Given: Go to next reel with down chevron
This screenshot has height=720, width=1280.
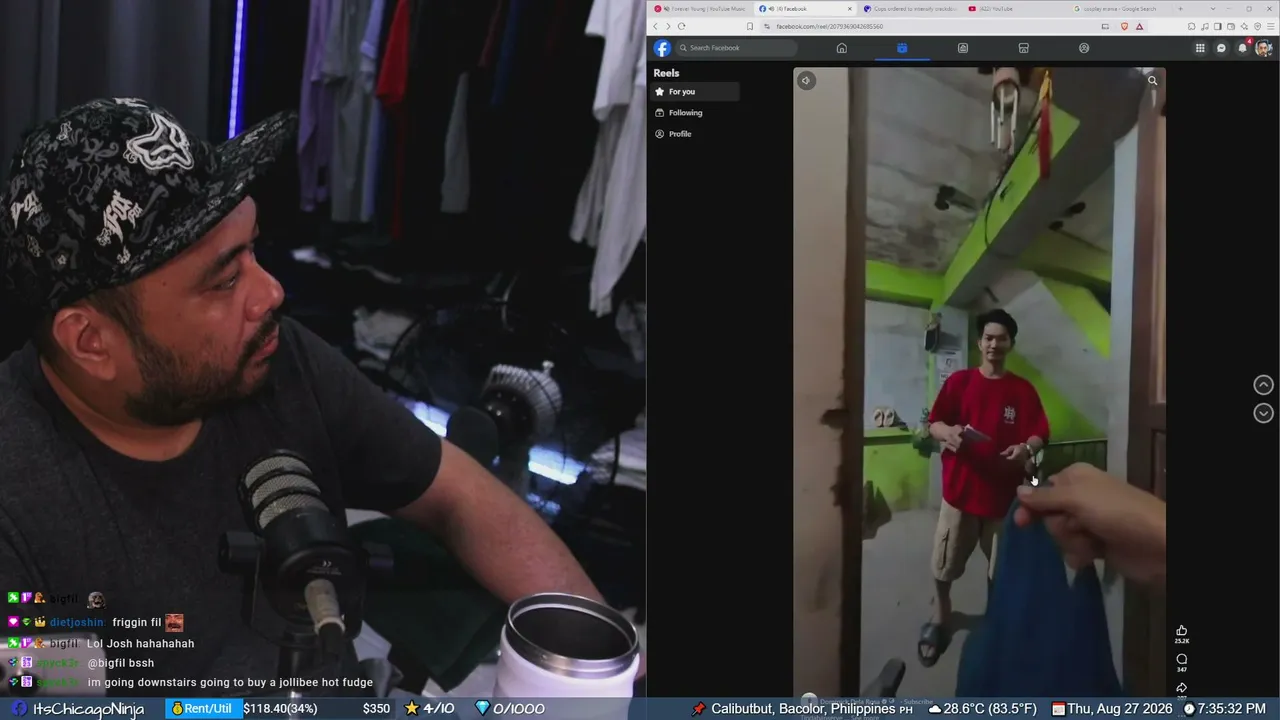Looking at the screenshot, I should point(1264,413).
